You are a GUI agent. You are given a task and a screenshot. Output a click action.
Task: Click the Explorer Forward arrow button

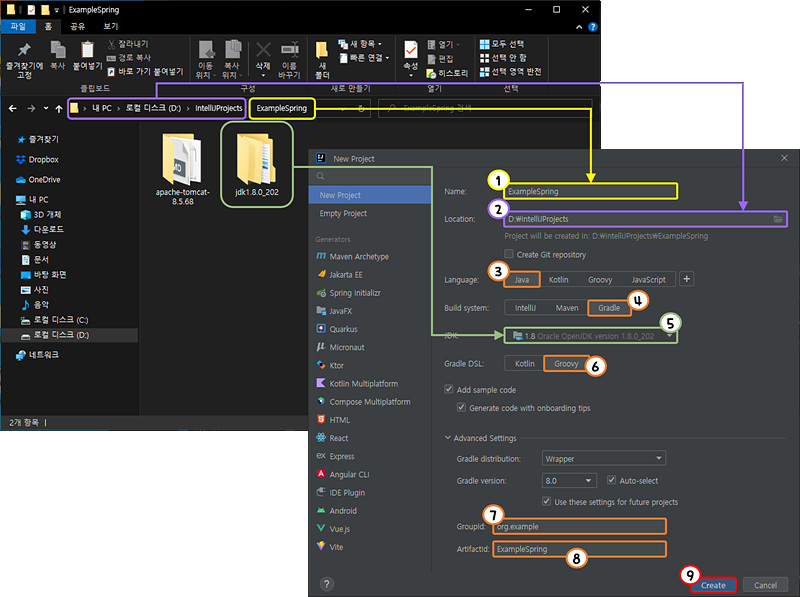[x=31, y=108]
